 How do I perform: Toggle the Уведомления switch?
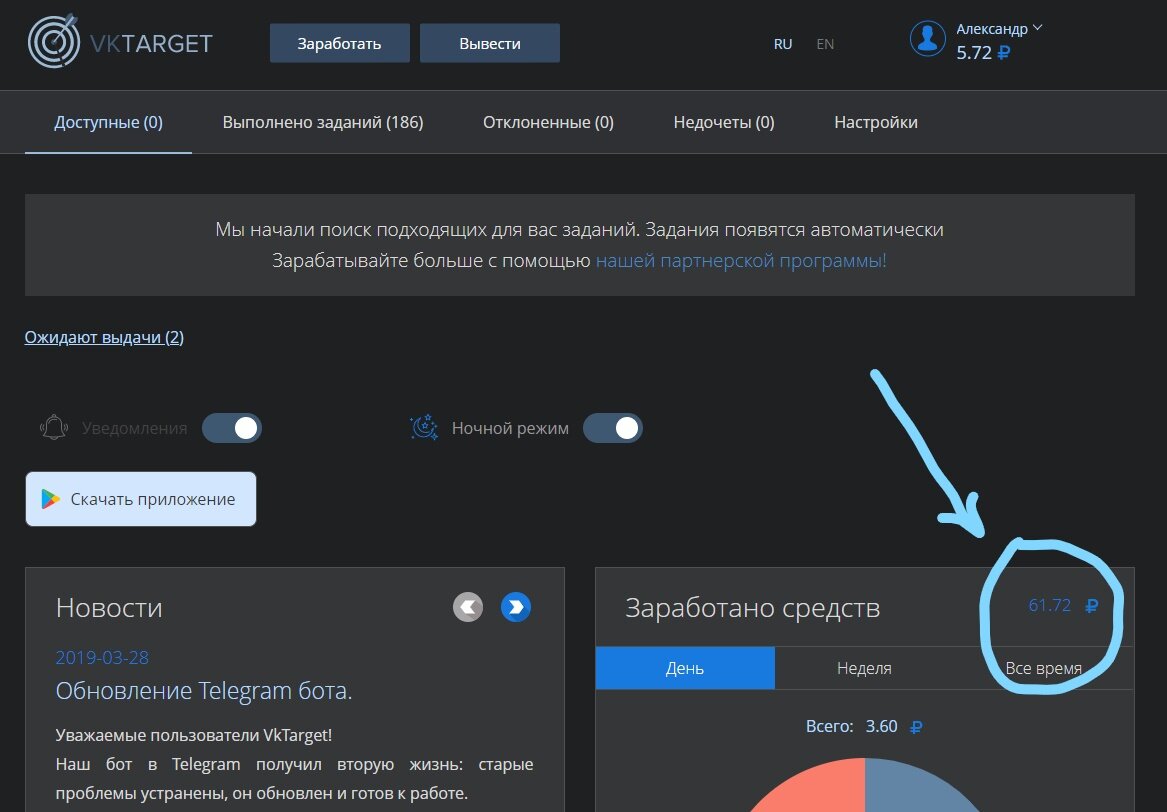pyautogui.click(x=232, y=428)
